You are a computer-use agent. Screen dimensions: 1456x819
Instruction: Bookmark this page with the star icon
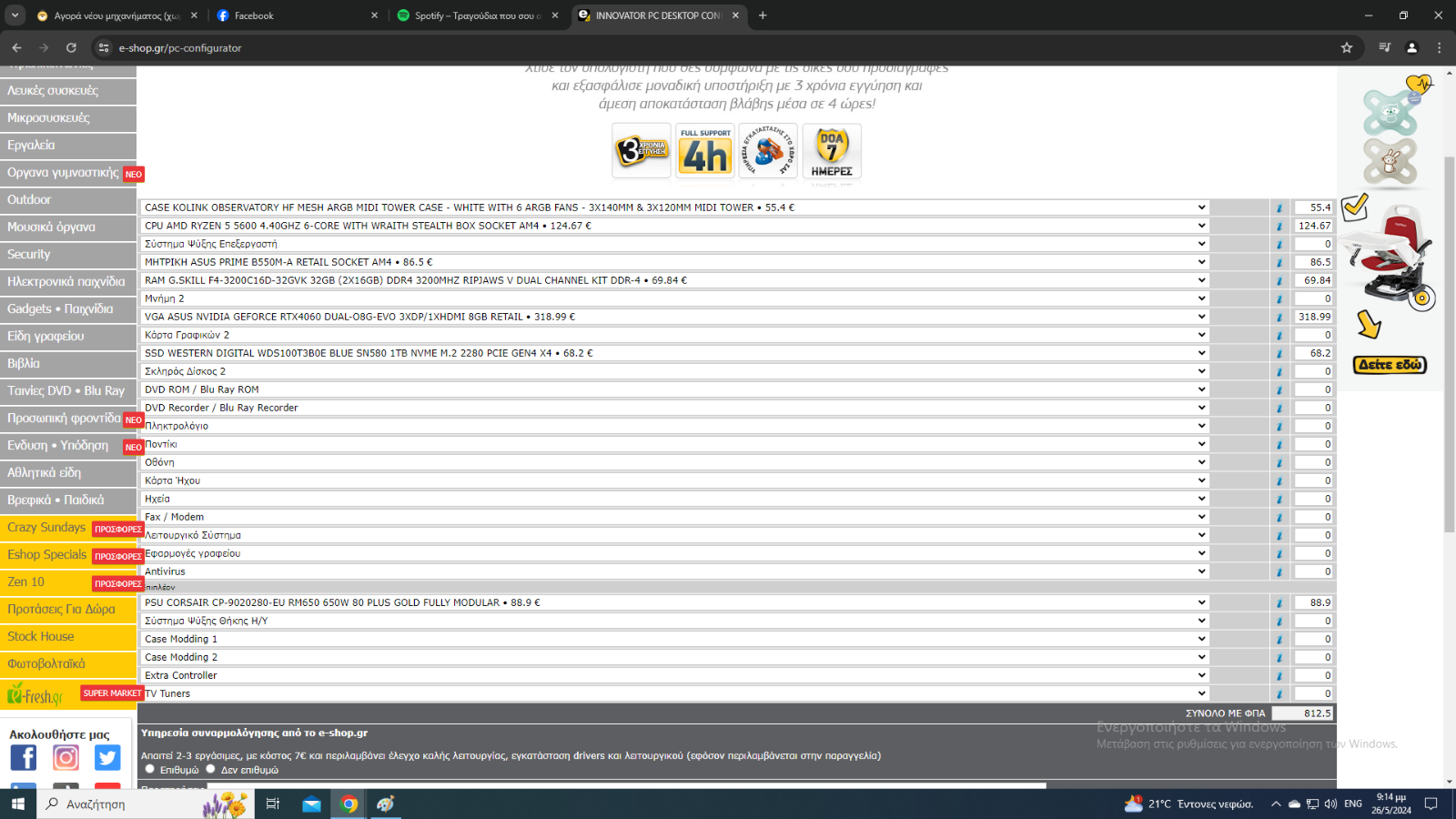point(1347,47)
